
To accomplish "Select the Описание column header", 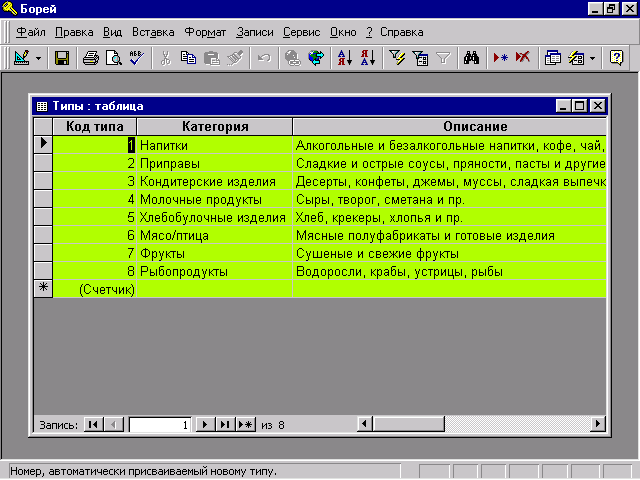I will (x=450, y=127).
